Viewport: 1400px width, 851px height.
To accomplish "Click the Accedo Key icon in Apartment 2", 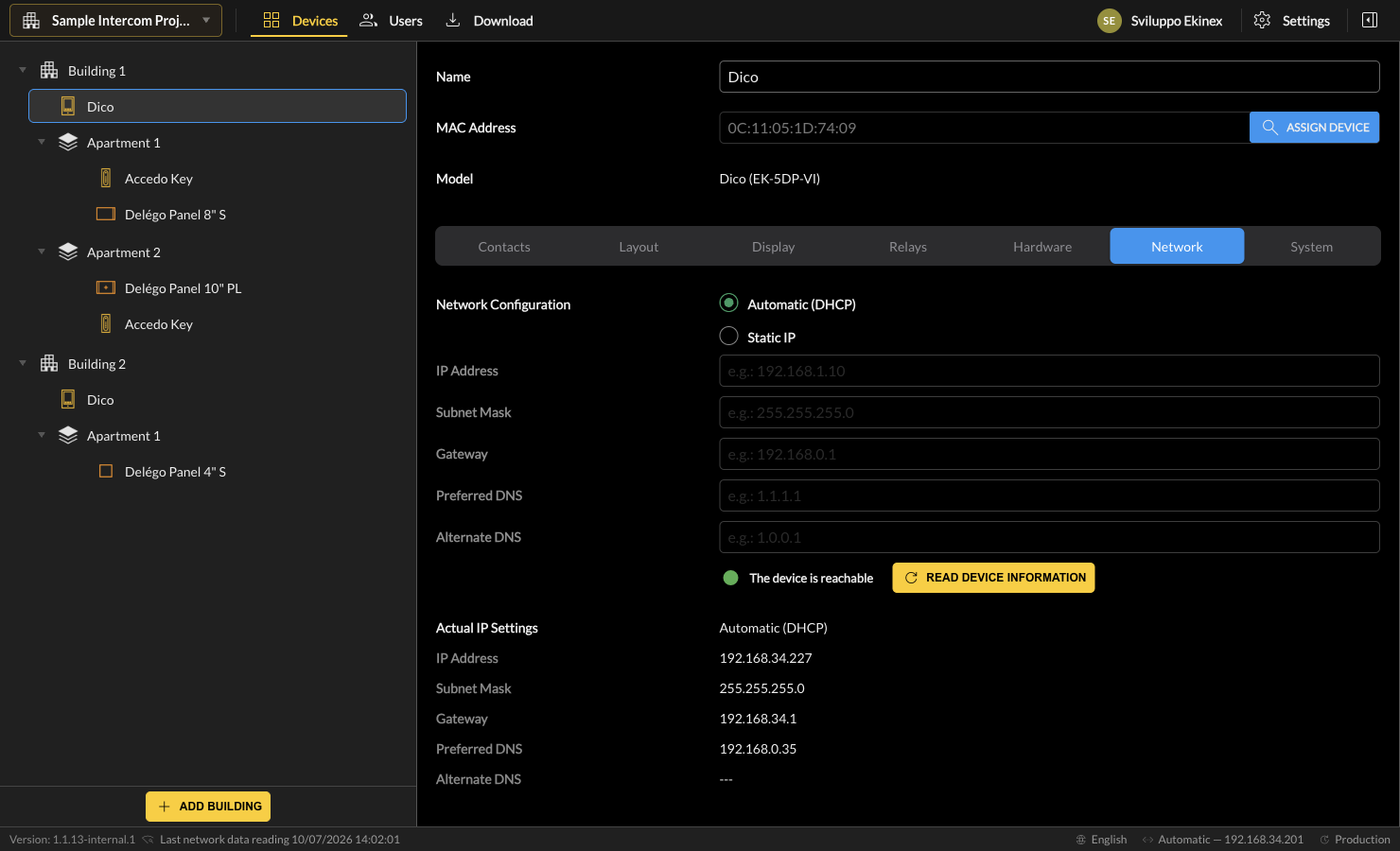I will tap(106, 323).
